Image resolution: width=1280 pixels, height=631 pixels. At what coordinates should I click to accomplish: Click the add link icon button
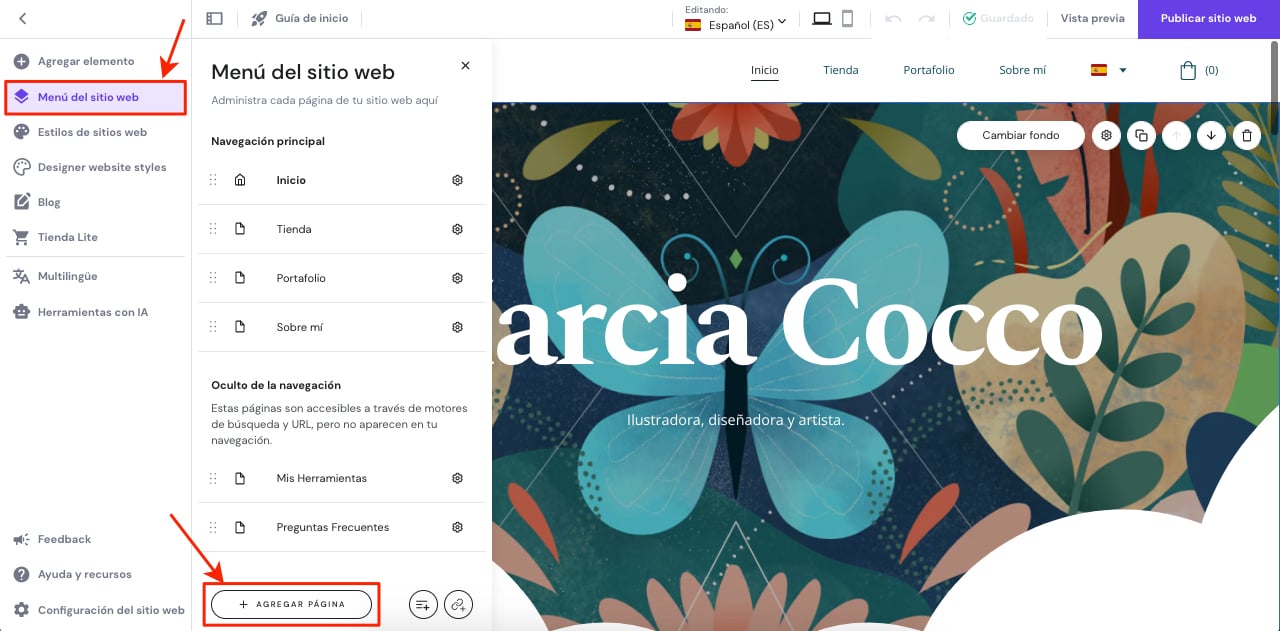[458, 604]
